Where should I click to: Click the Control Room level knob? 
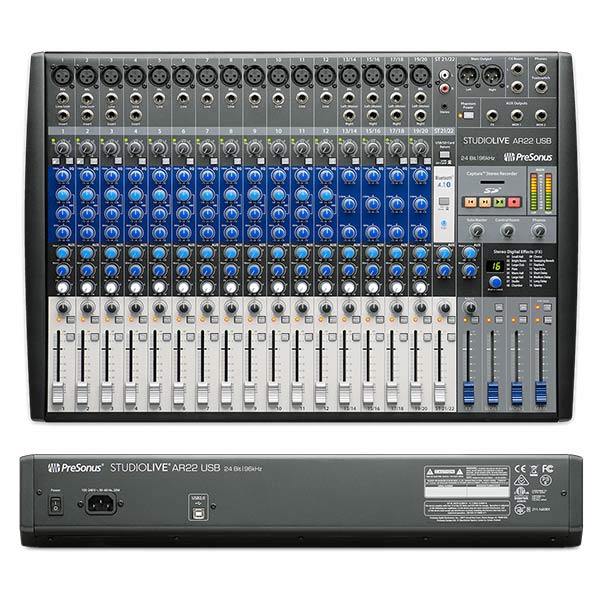pyautogui.click(x=508, y=231)
